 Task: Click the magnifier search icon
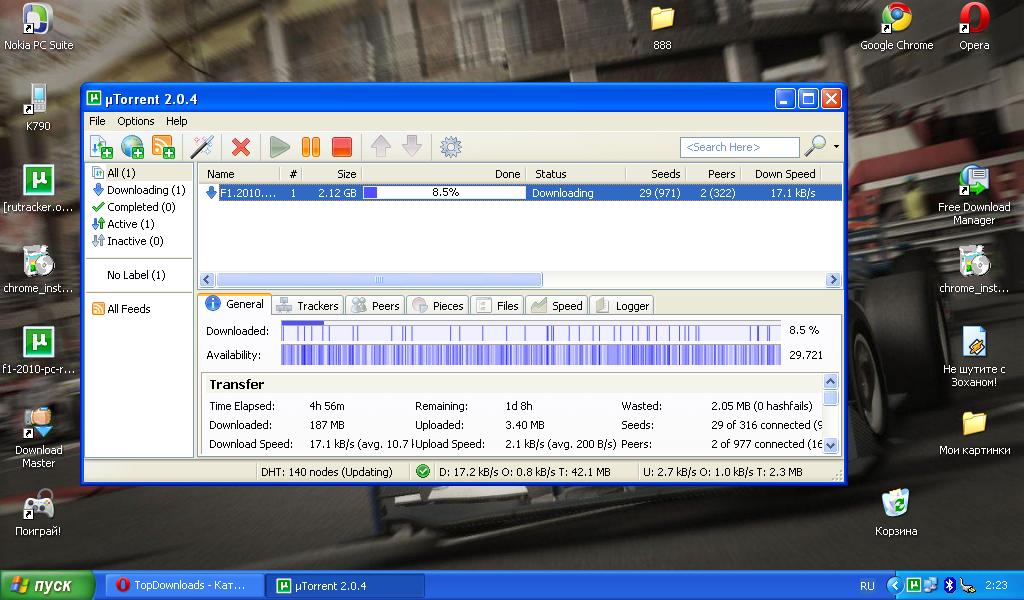815,147
